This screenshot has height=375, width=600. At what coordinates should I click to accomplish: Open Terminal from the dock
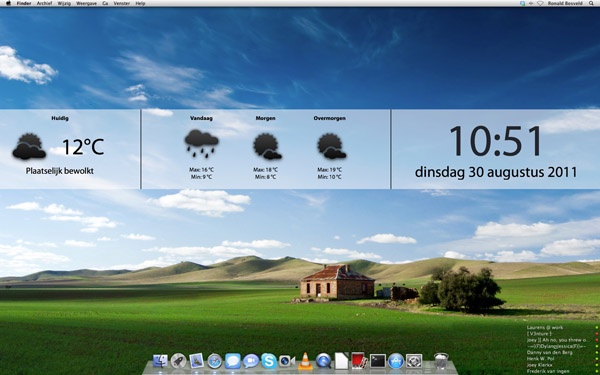click(x=378, y=361)
